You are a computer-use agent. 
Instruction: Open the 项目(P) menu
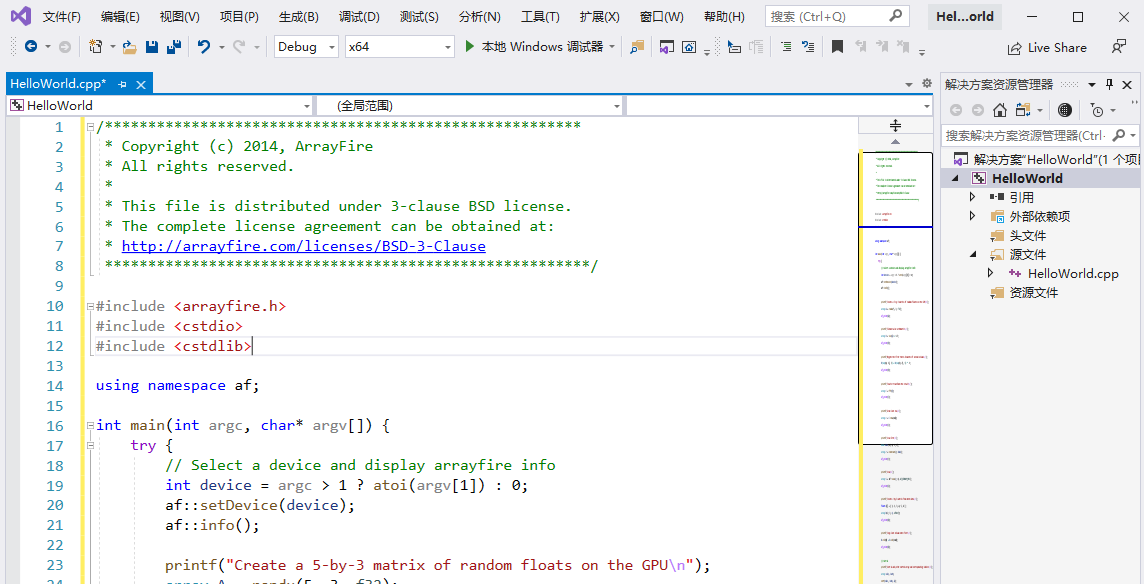(x=239, y=17)
